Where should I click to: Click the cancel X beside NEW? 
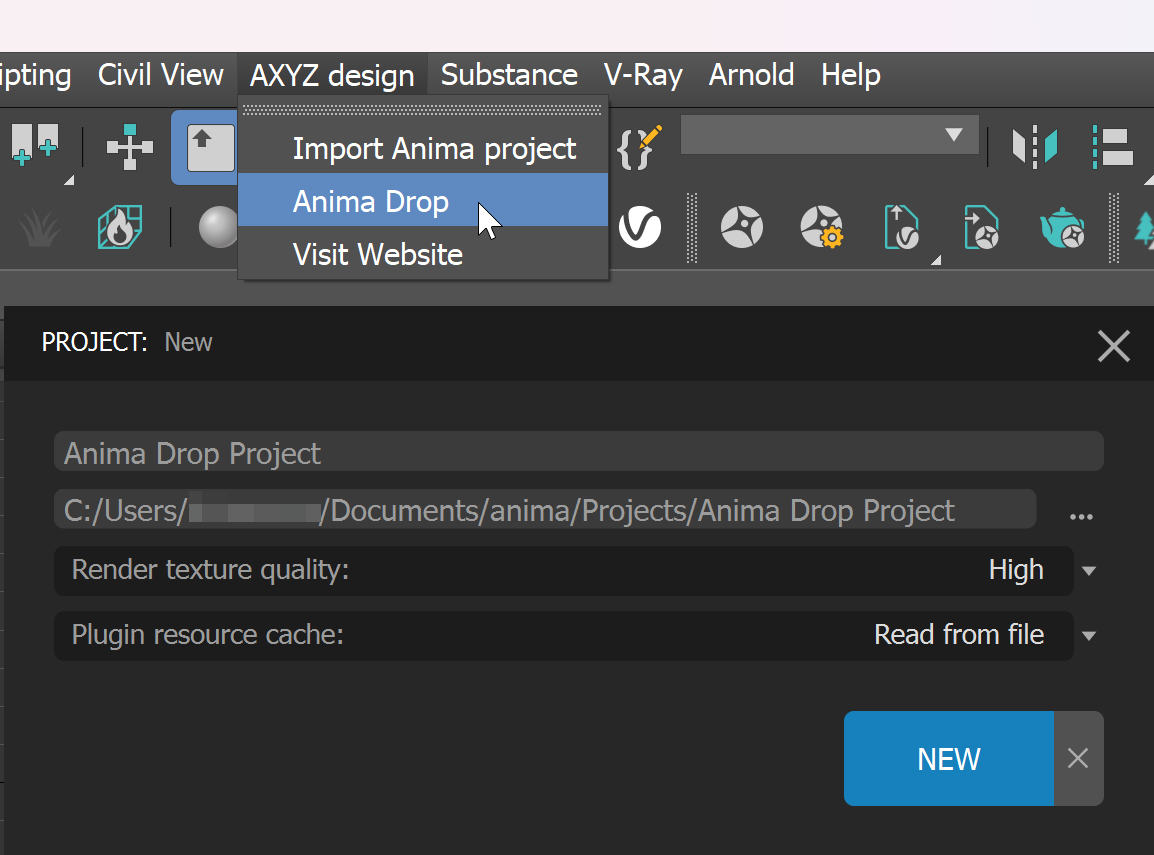point(1078,759)
